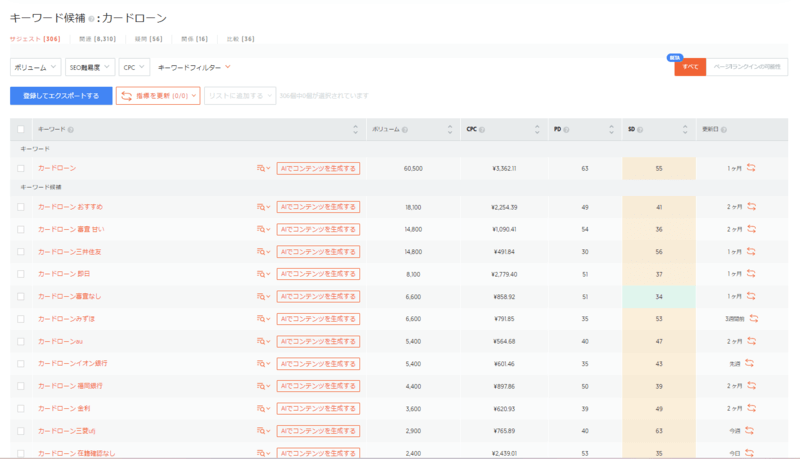Screen dimensions: 800x459
Task: Select the すべて toggle tab
Action: [690, 67]
